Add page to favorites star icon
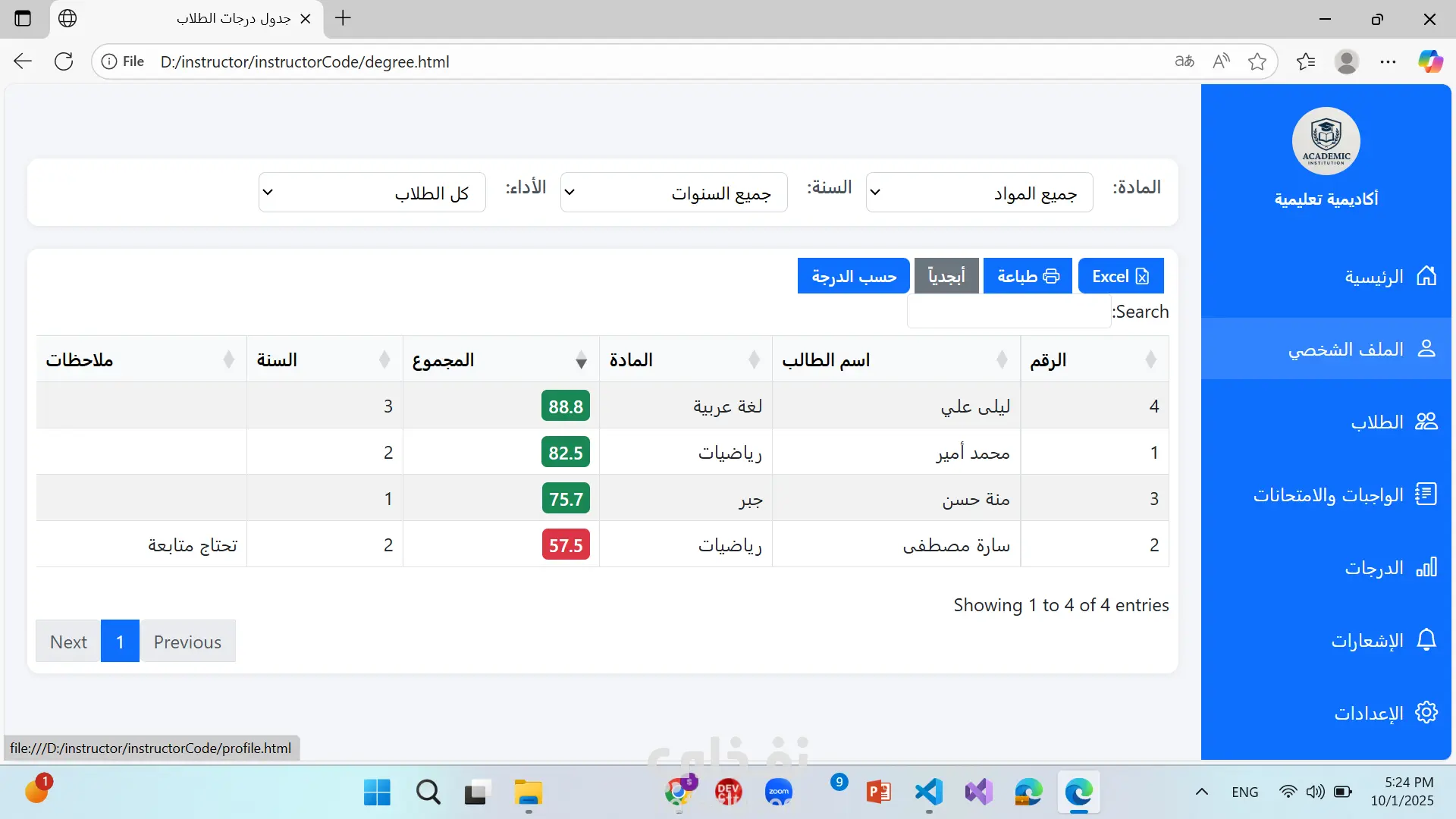 point(1257,61)
